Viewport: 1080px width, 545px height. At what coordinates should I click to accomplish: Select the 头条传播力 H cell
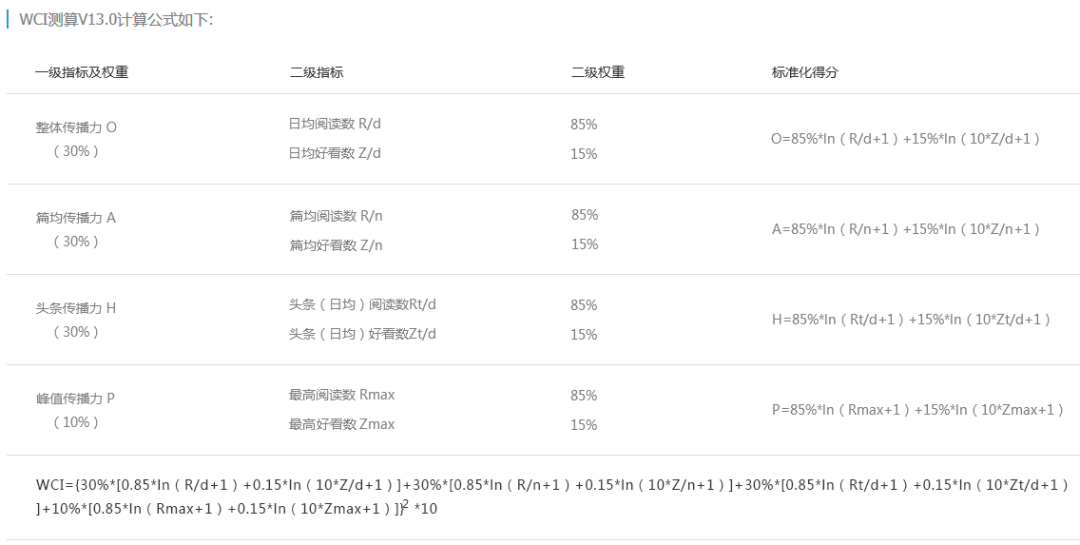pos(76,308)
